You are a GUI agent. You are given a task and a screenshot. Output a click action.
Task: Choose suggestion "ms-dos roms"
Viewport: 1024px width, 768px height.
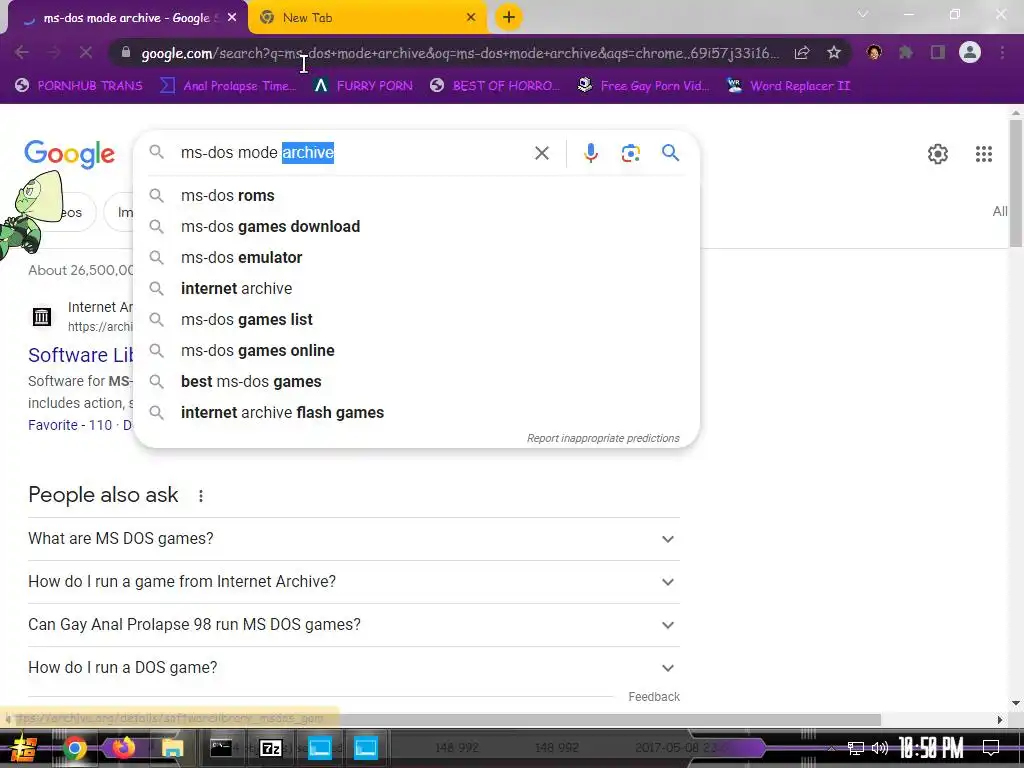click(x=416, y=195)
